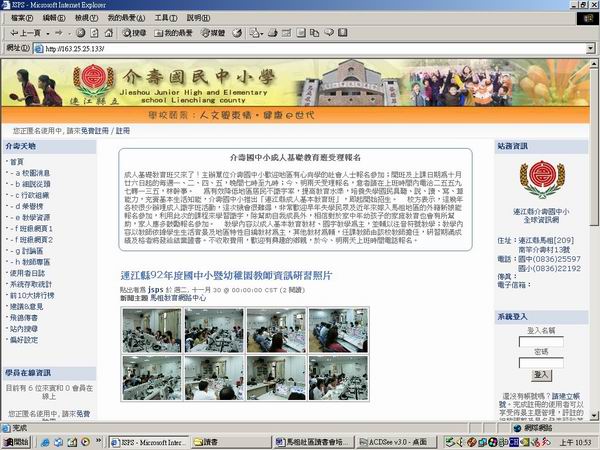
Task: Open the 前10大排行榜 sidebar link
Action: coord(32,295)
